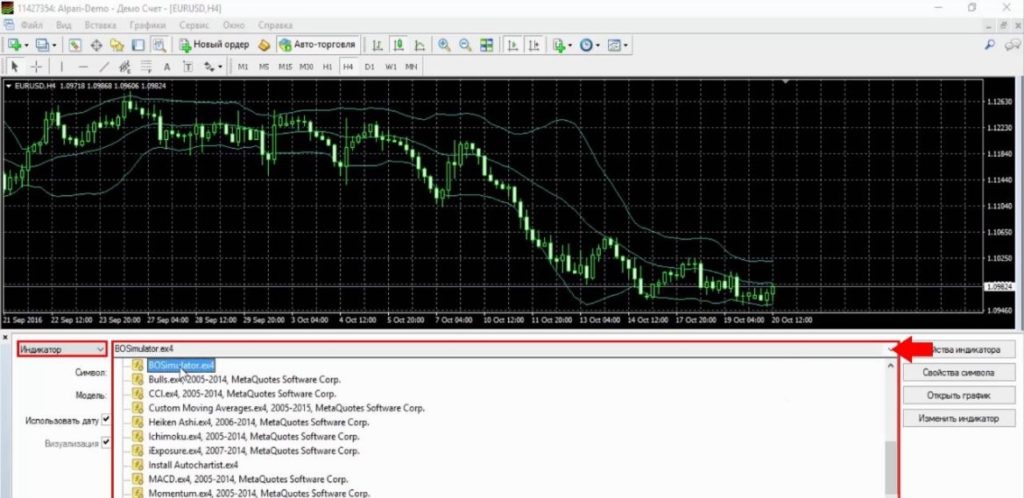Click the zoom in magnifier icon
This screenshot has width=1024, height=498.
pyautogui.click(x=443, y=45)
